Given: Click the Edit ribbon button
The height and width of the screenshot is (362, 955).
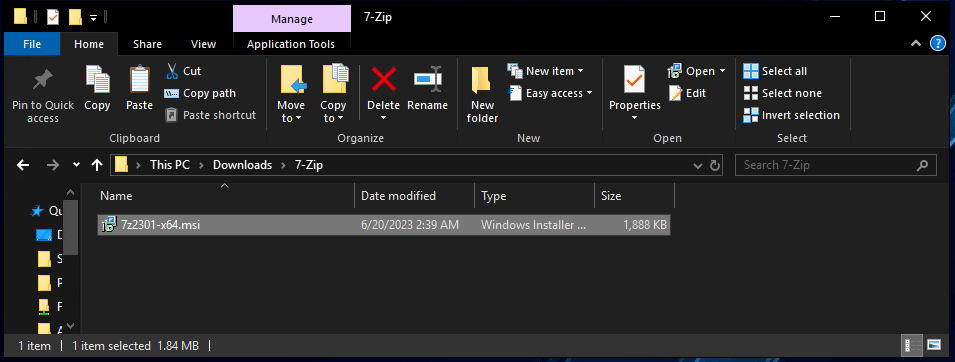Looking at the screenshot, I should (x=688, y=93).
